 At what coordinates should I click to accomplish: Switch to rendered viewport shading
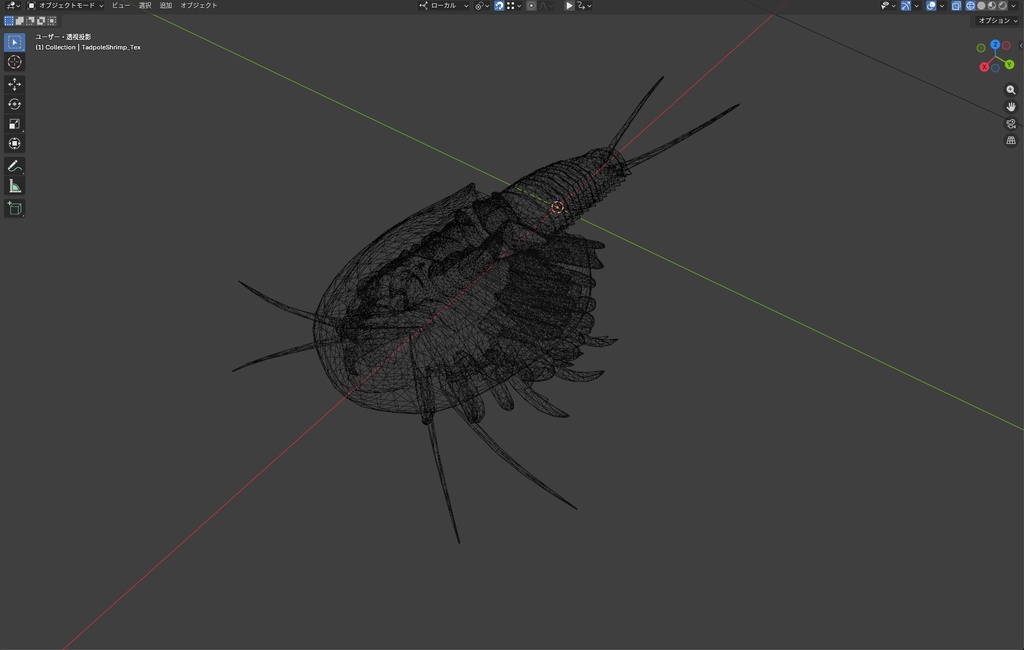tap(1002, 5)
